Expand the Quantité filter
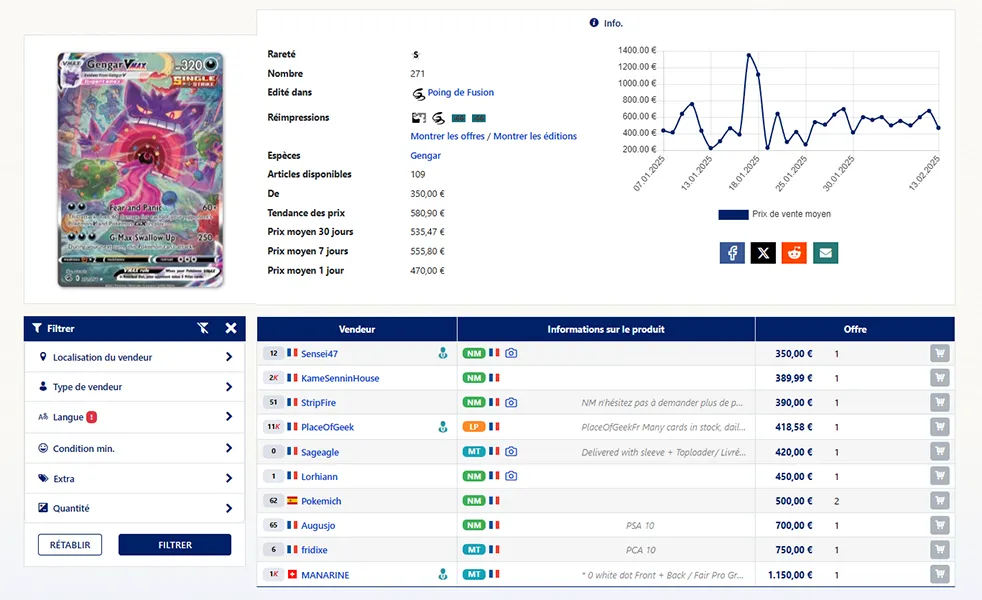Screen dimensions: 982x600 pos(135,509)
